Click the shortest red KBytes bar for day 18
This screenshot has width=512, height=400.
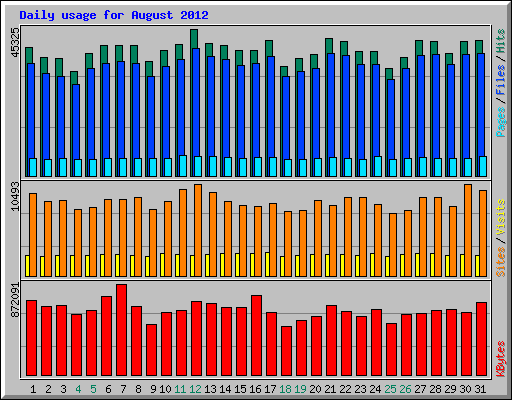click(x=286, y=351)
